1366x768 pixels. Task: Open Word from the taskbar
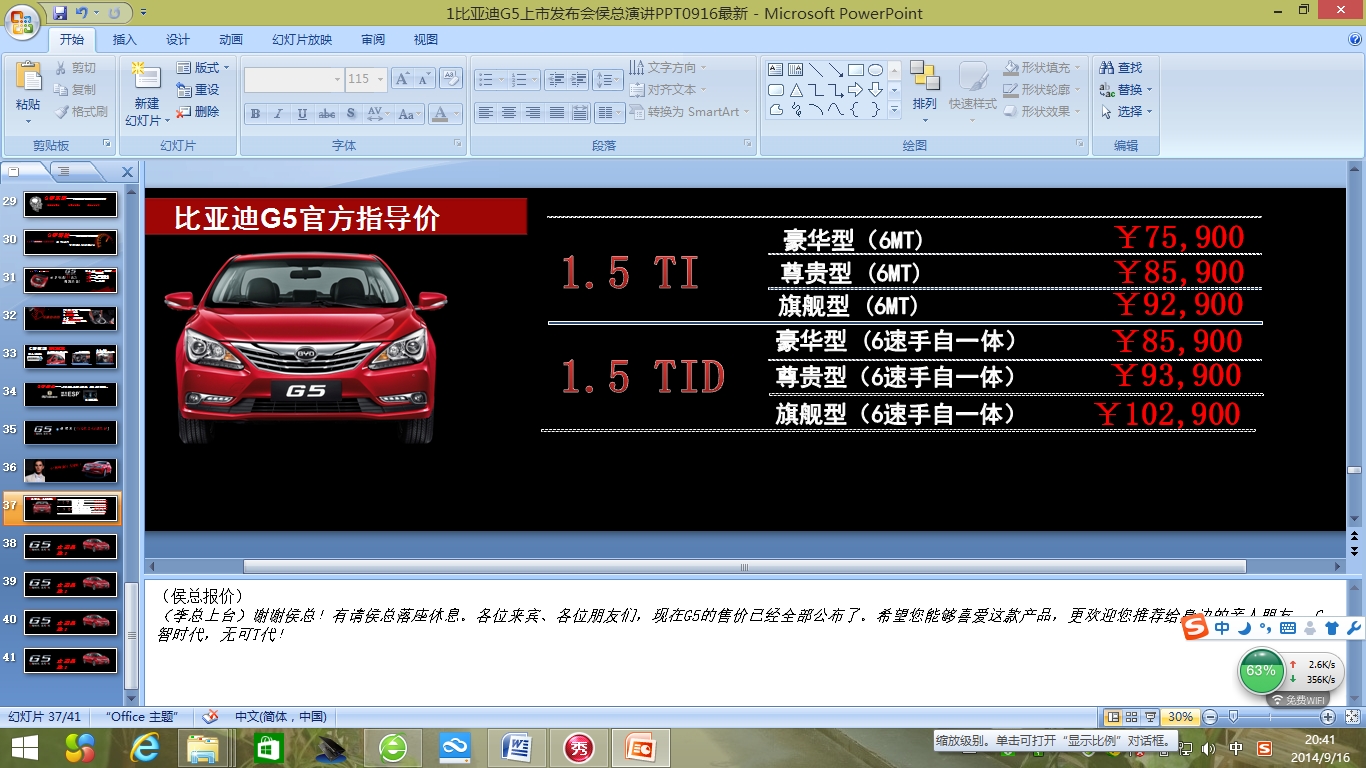pyautogui.click(x=517, y=748)
